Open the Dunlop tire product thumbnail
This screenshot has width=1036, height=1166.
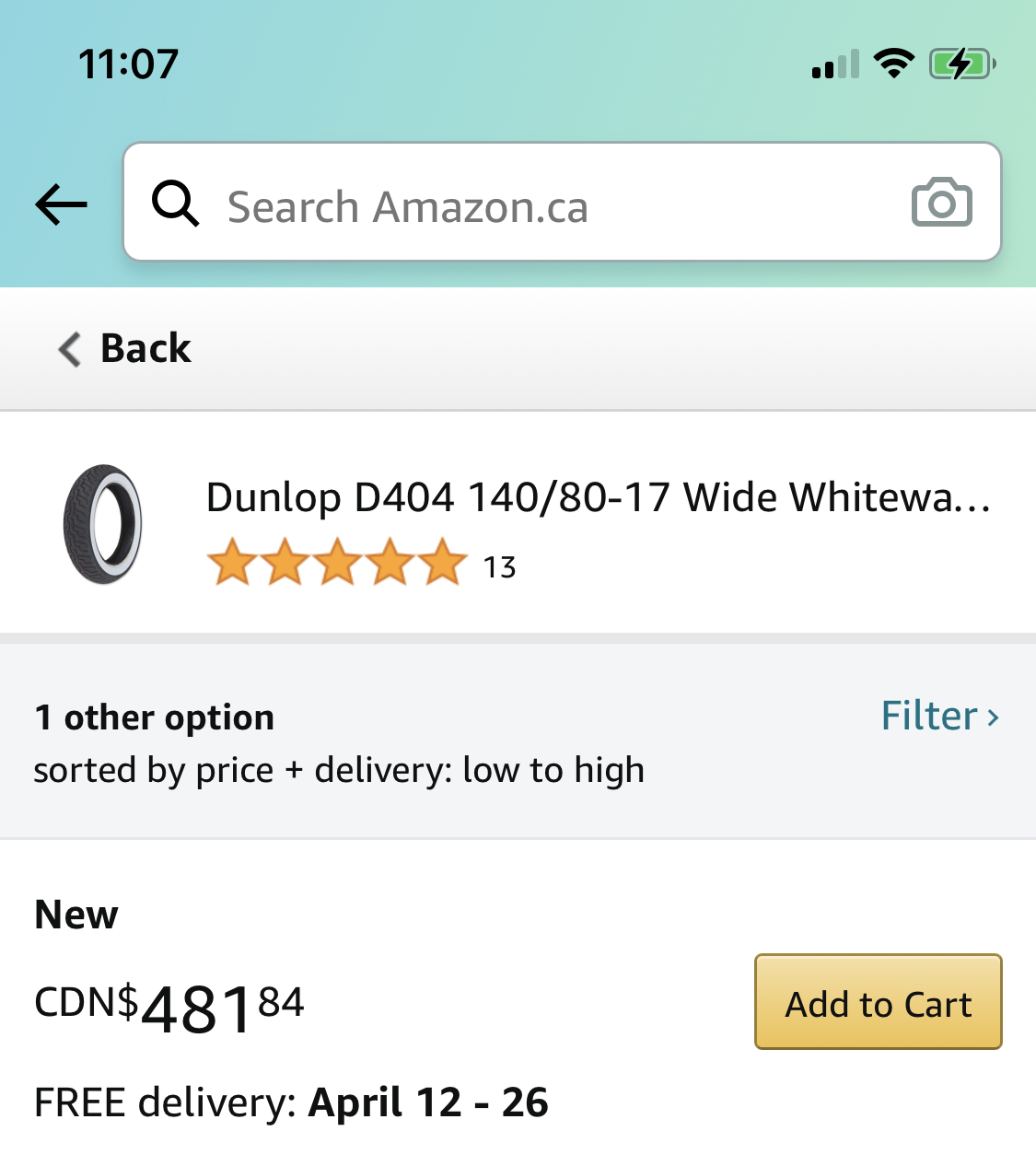102,524
